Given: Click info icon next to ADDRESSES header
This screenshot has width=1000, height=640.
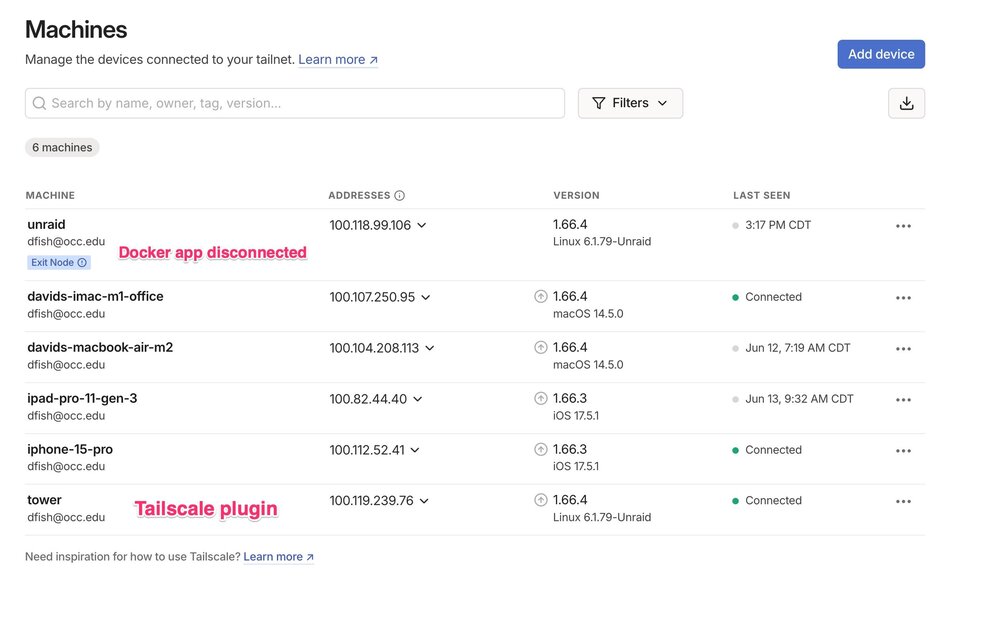Looking at the screenshot, I should (x=399, y=196).
